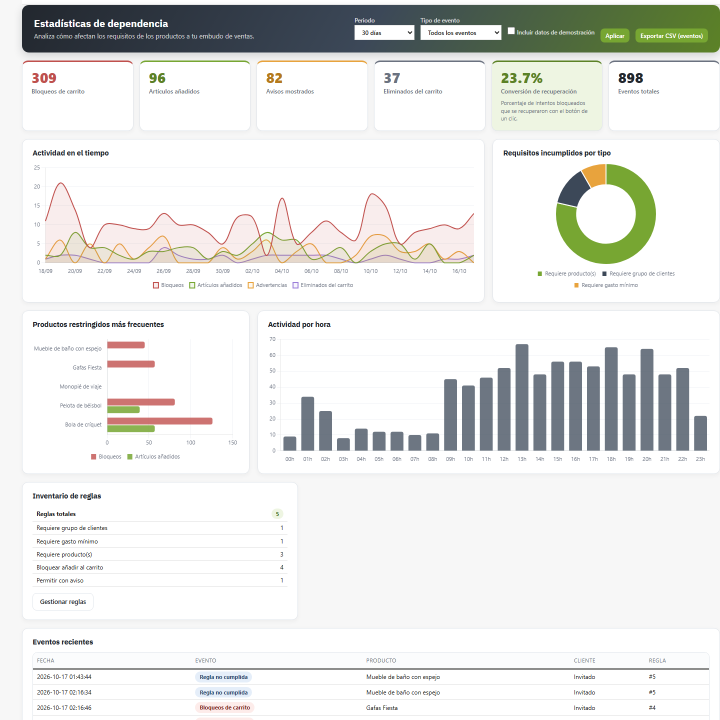Click the Estadísticas de dependencia heading
This screenshot has height=720, width=720.
click(101, 23)
